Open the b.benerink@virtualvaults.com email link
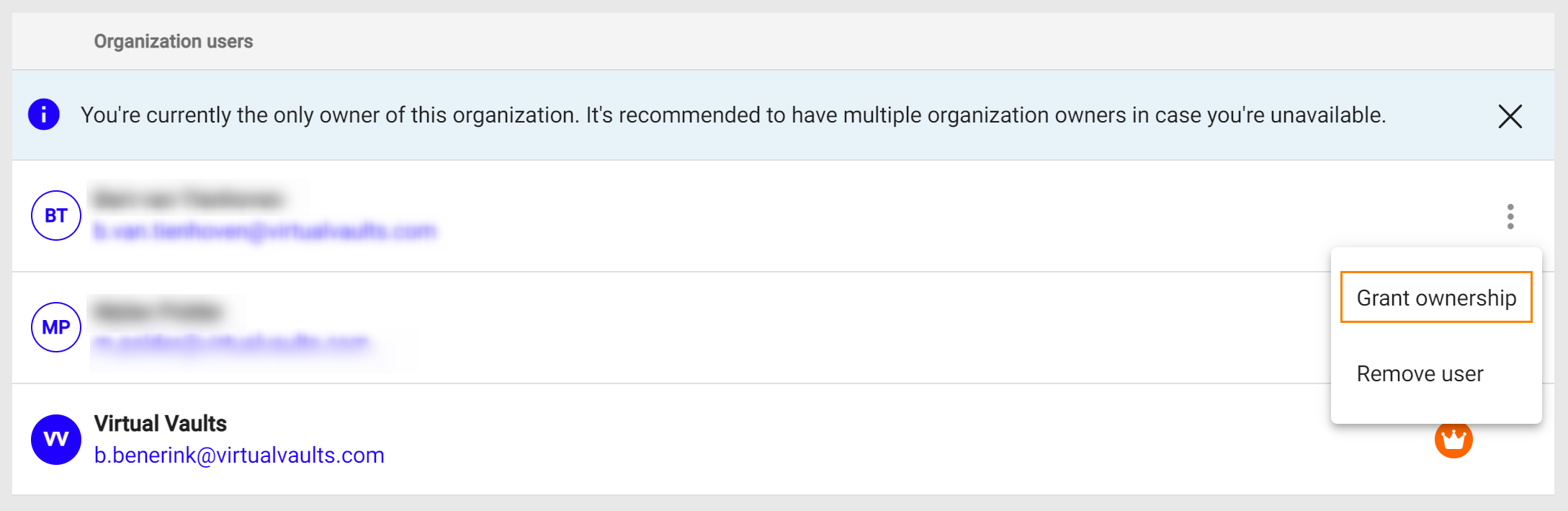The image size is (1568, 511). point(239,456)
